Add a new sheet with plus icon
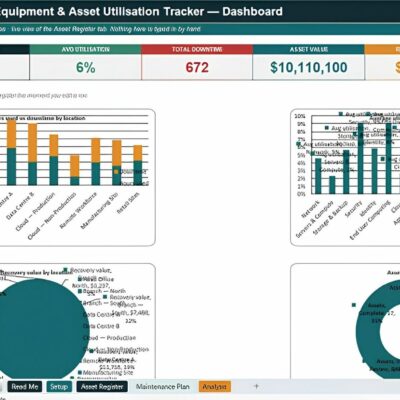This screenshot has height=400, width=400. pos(256,386)
